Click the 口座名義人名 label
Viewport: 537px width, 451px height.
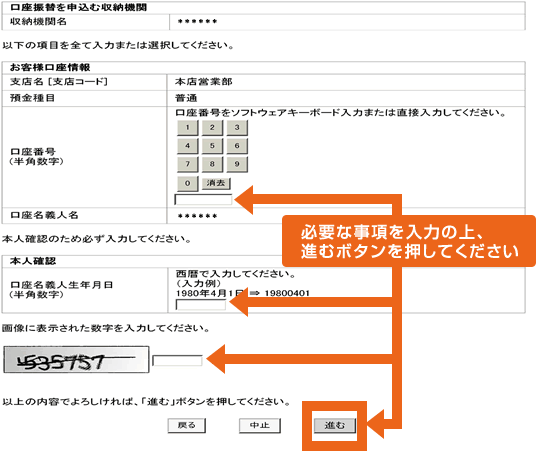[x=45, y=215]
